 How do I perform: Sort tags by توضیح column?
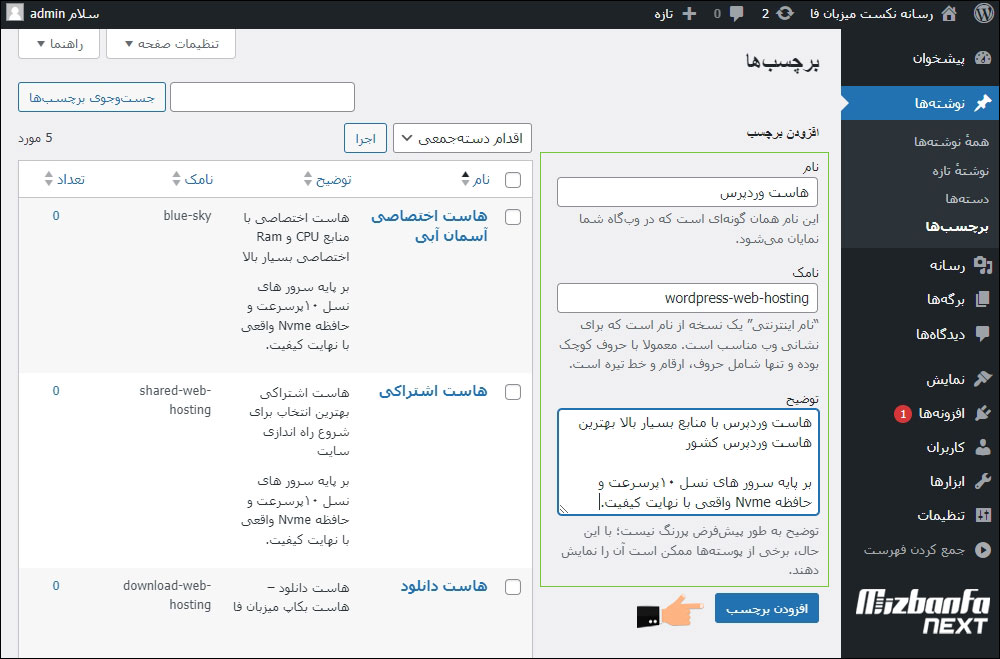[x=328, y=179]
